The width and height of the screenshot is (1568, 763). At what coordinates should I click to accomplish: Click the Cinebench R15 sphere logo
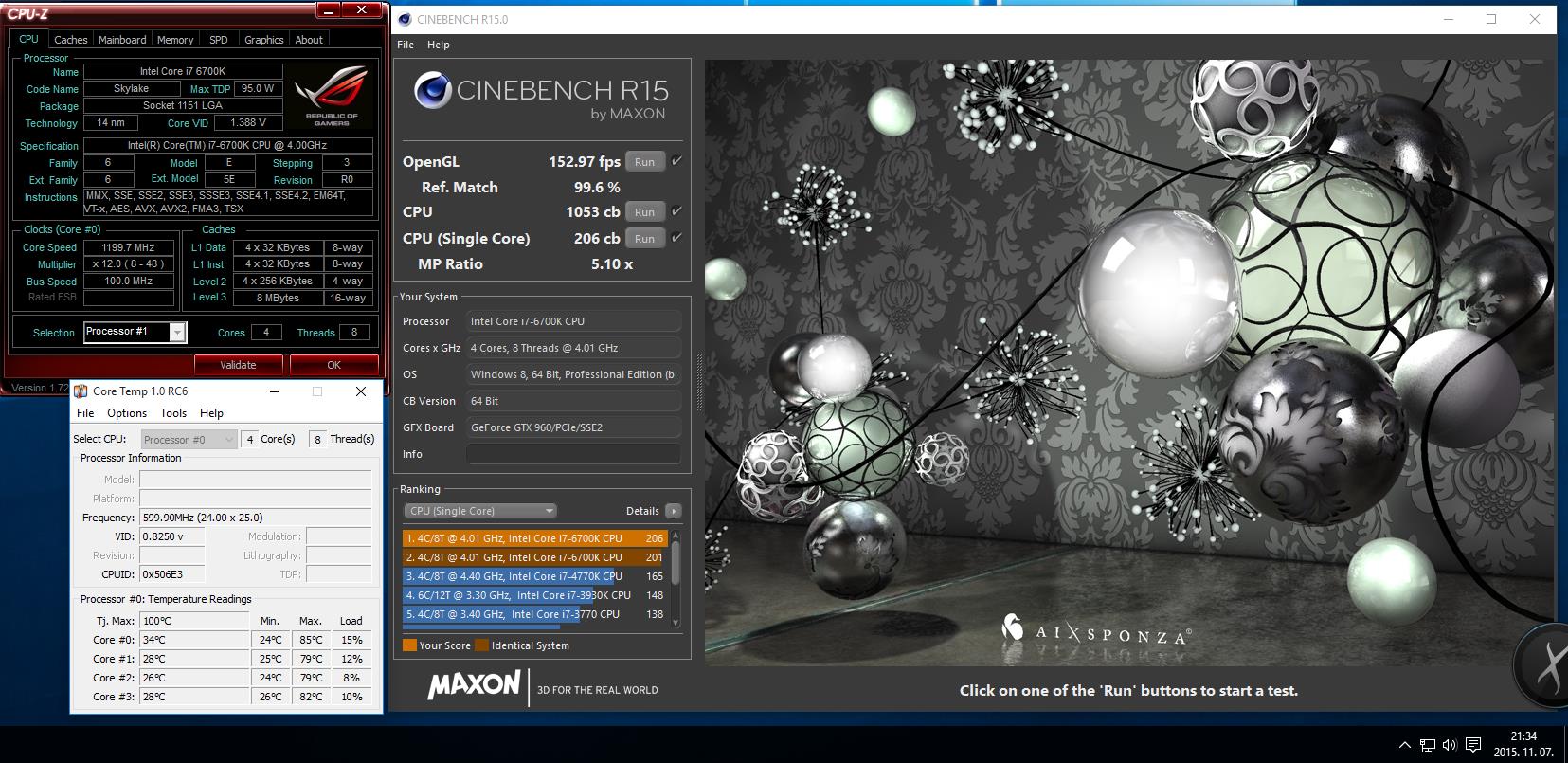coord(432,90)
